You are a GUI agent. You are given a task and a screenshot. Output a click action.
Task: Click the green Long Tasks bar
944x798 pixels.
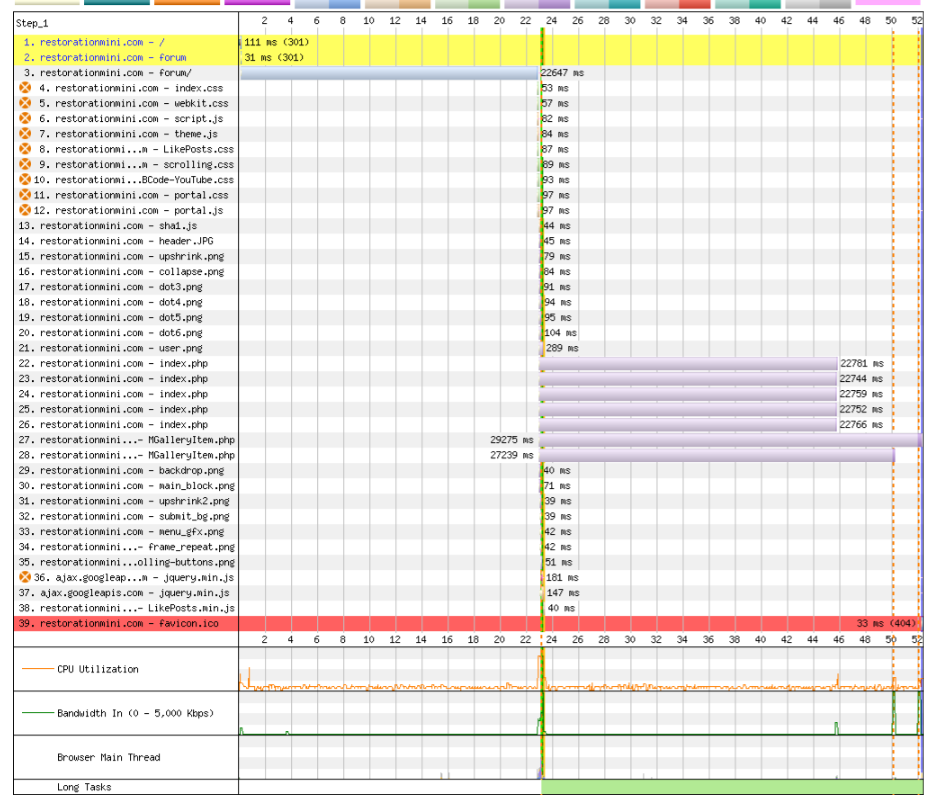(x=730, y=787)
